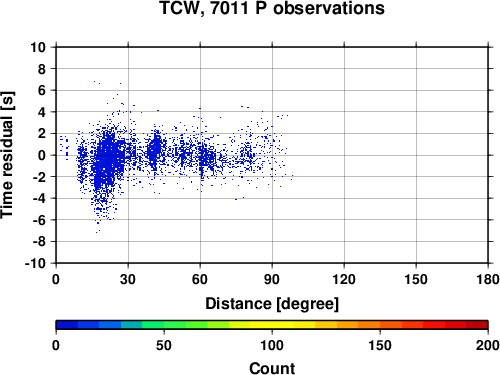Select the dark blue colorbar segment
Viewport: 500px width, 375px height.
[67, 325]
